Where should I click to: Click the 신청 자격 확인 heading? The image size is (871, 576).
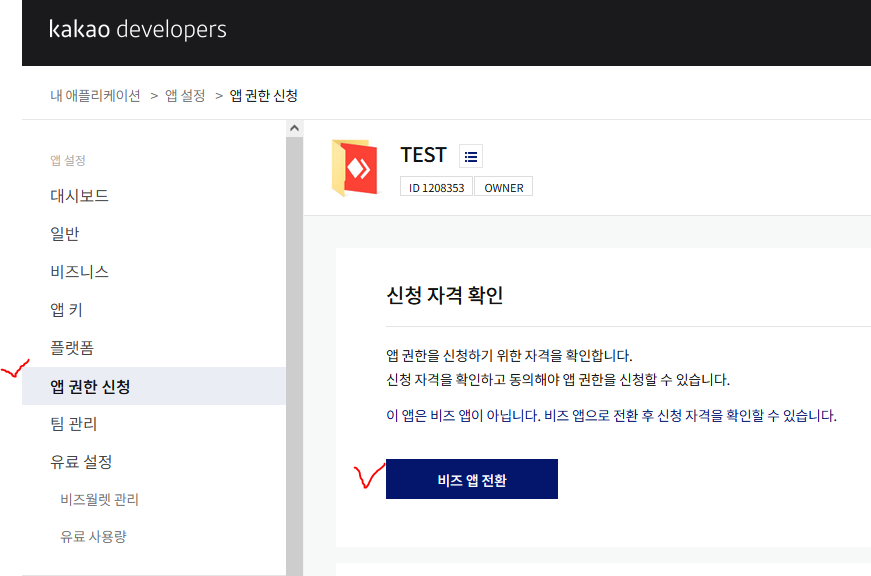[444, 295]
